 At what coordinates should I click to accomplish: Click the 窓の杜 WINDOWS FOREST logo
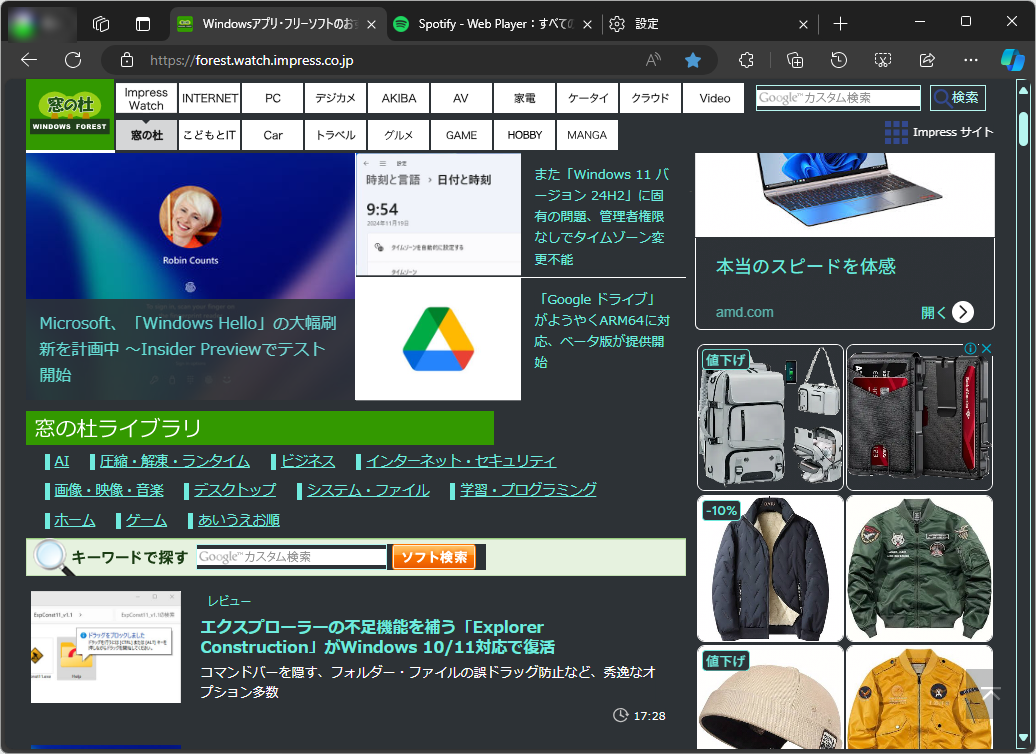pyautogui.click(x=69, y=114)
